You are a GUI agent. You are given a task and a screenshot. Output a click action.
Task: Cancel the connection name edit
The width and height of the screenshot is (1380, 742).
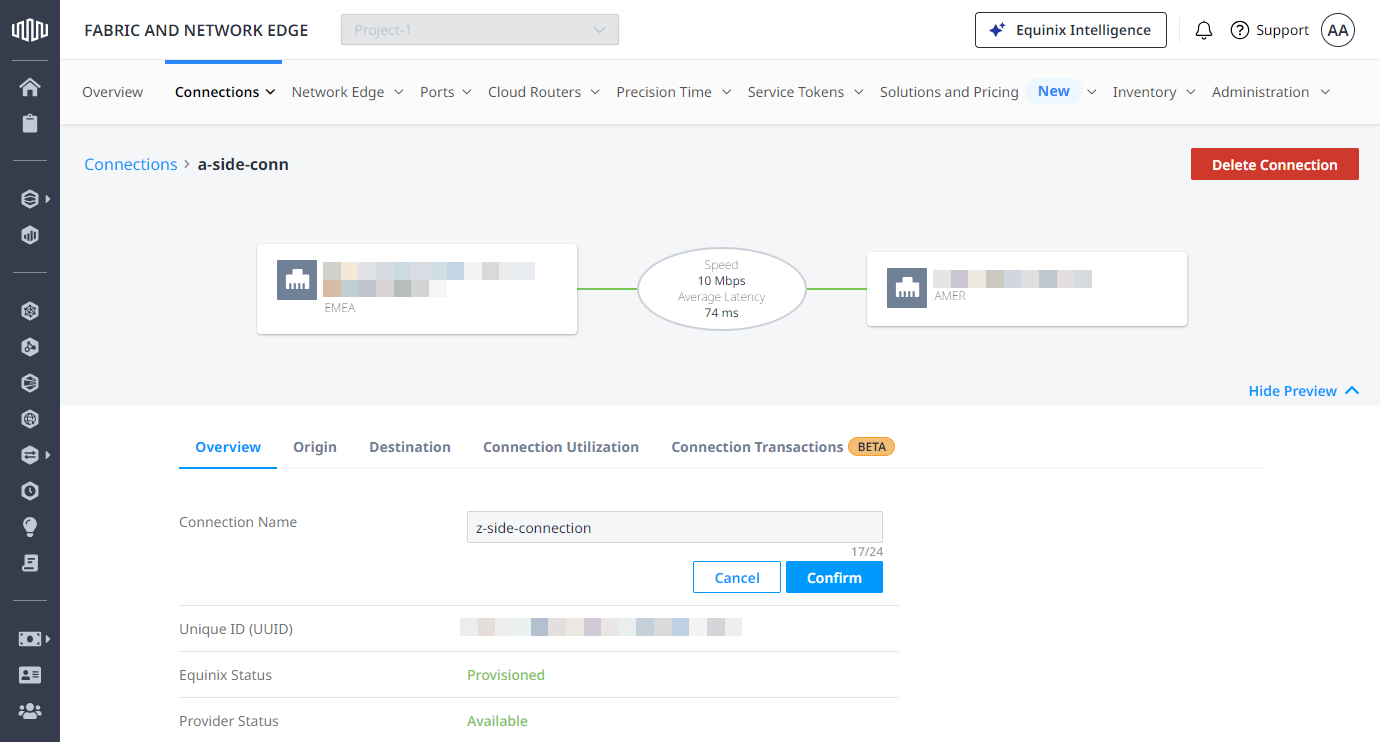pyautogui.click(x=737, y=577)
